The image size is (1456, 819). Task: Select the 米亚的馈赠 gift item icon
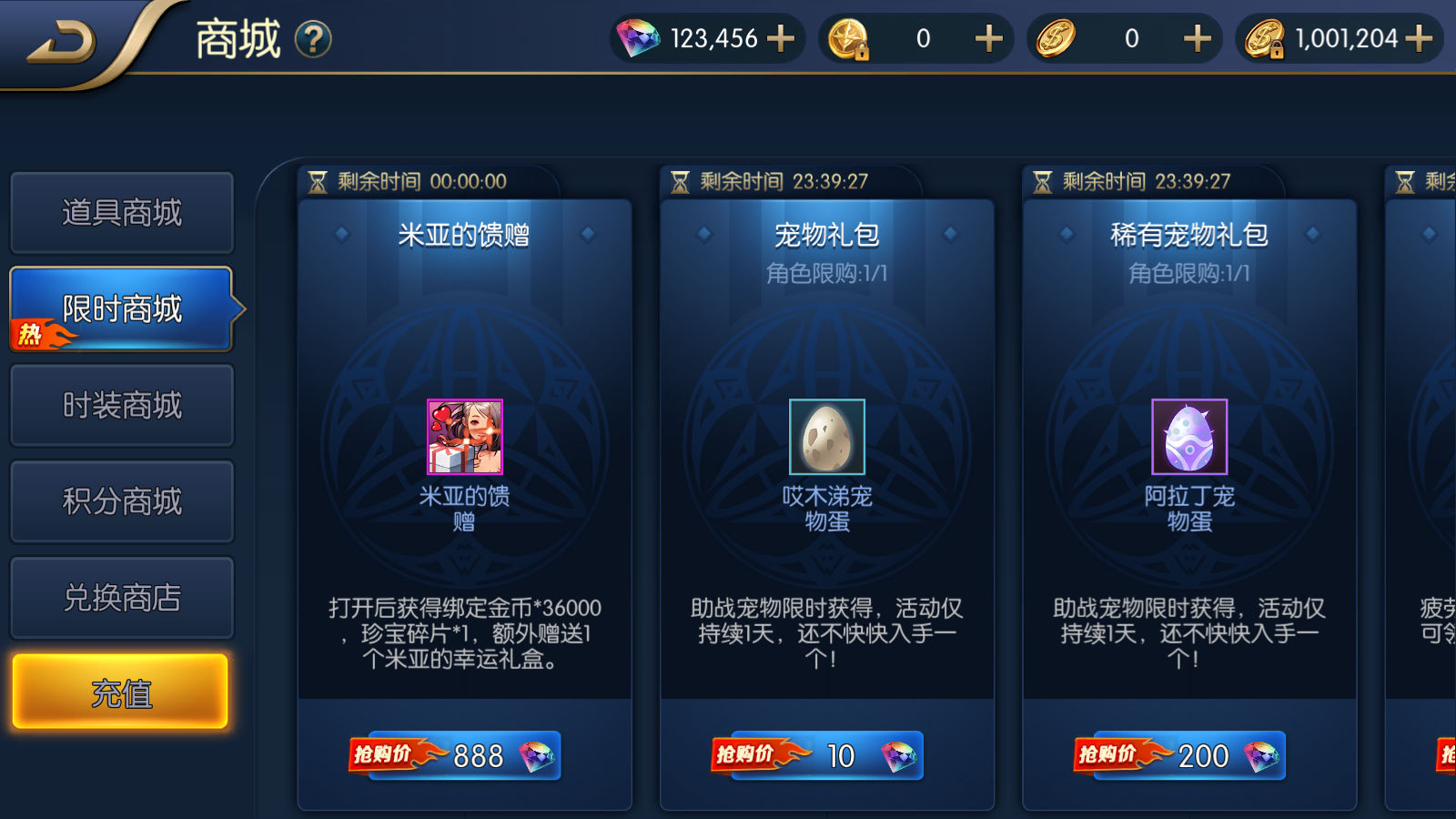(x=465, y=437)
